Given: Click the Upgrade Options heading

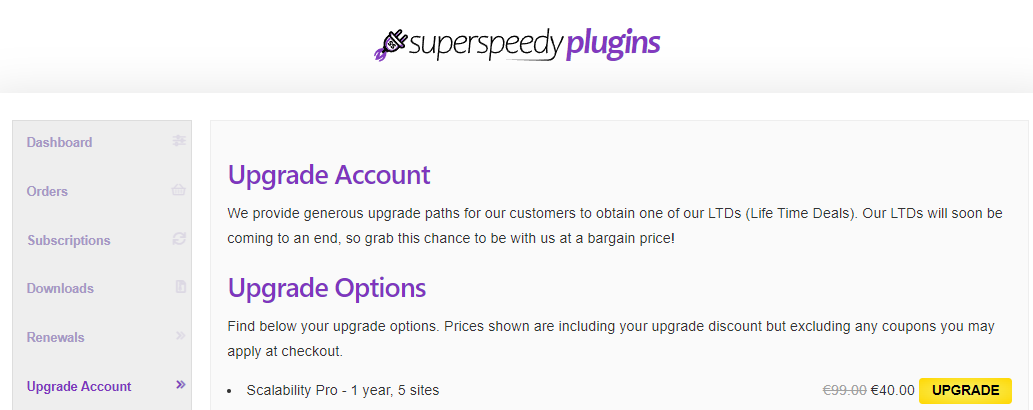Looking at the screenshot, I should (327, 288).
